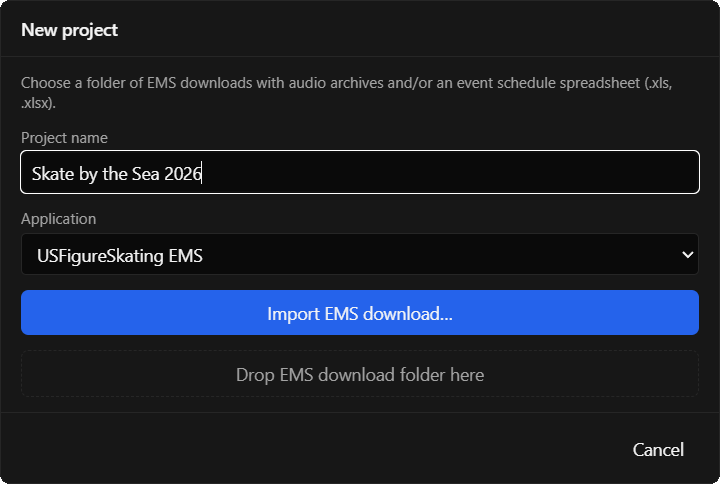Click the 'Choose a folder of EMS downloads' description

pyautogui.click(x=347, y=93)
